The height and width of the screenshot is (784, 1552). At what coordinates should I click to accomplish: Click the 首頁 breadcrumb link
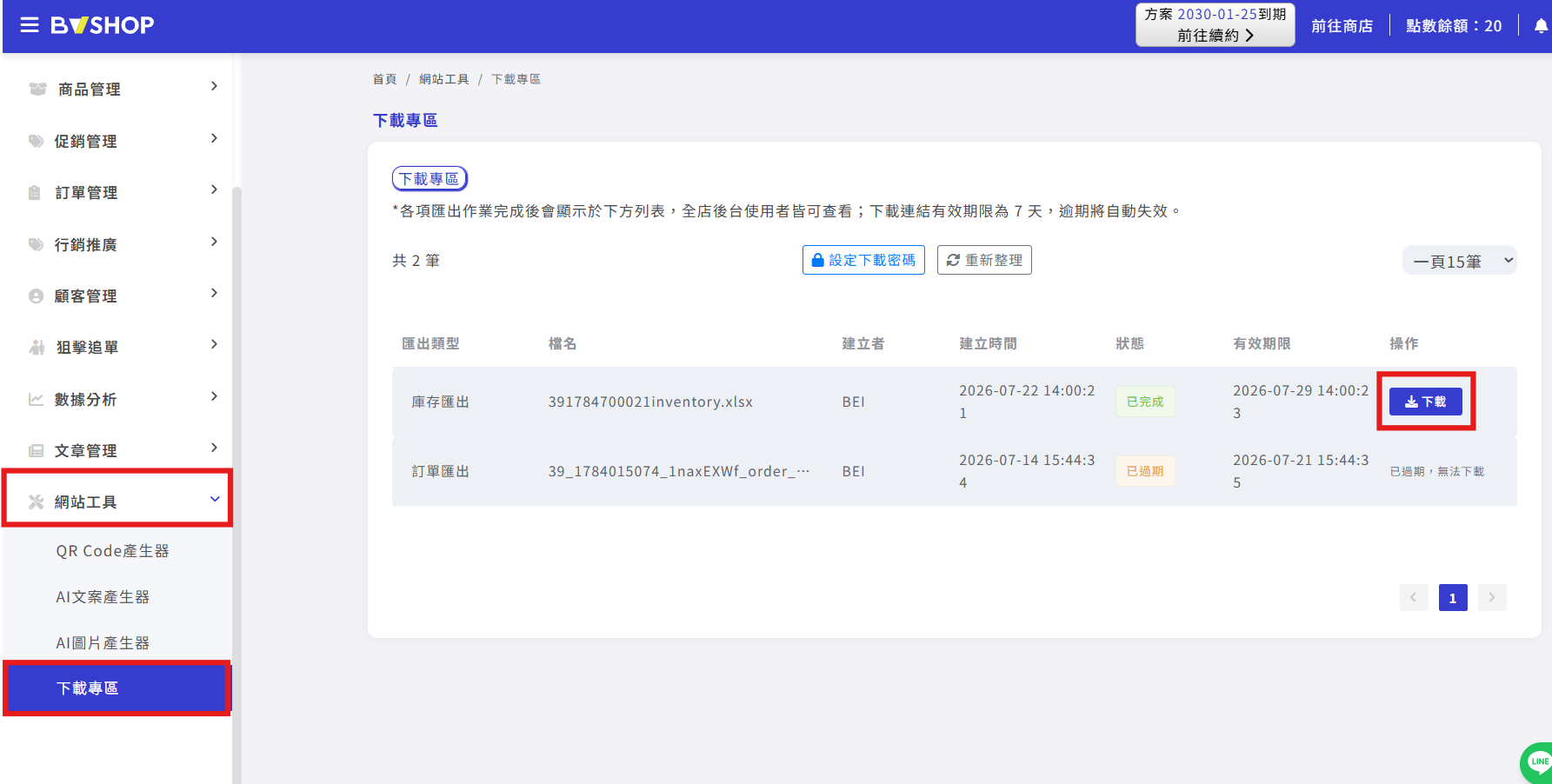384,79
